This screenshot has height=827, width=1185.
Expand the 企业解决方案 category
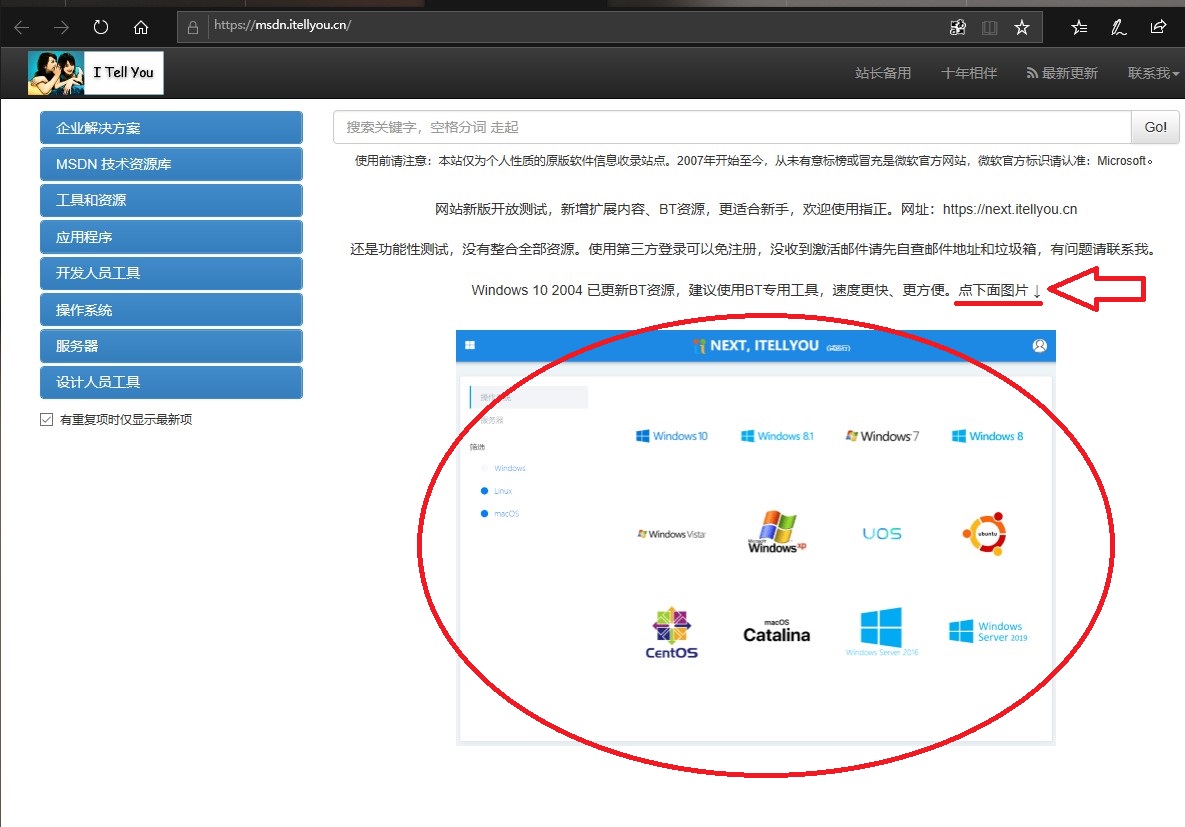tap(172, 128)
